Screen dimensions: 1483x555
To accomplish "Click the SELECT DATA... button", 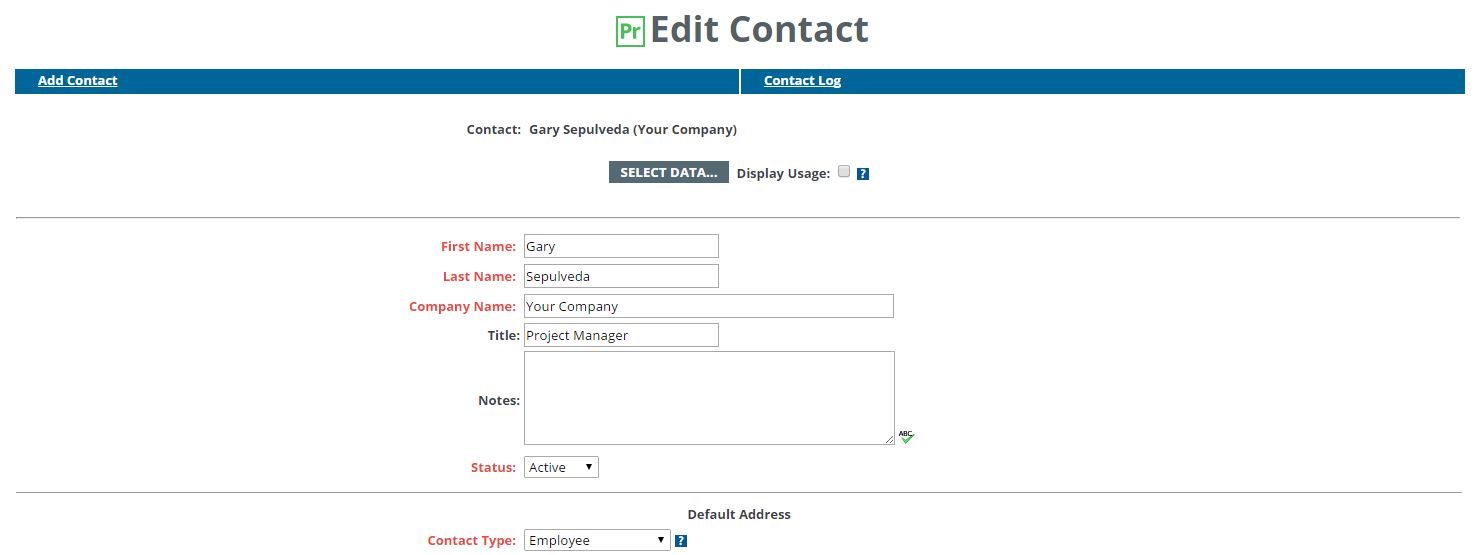I will click(669, 173).
